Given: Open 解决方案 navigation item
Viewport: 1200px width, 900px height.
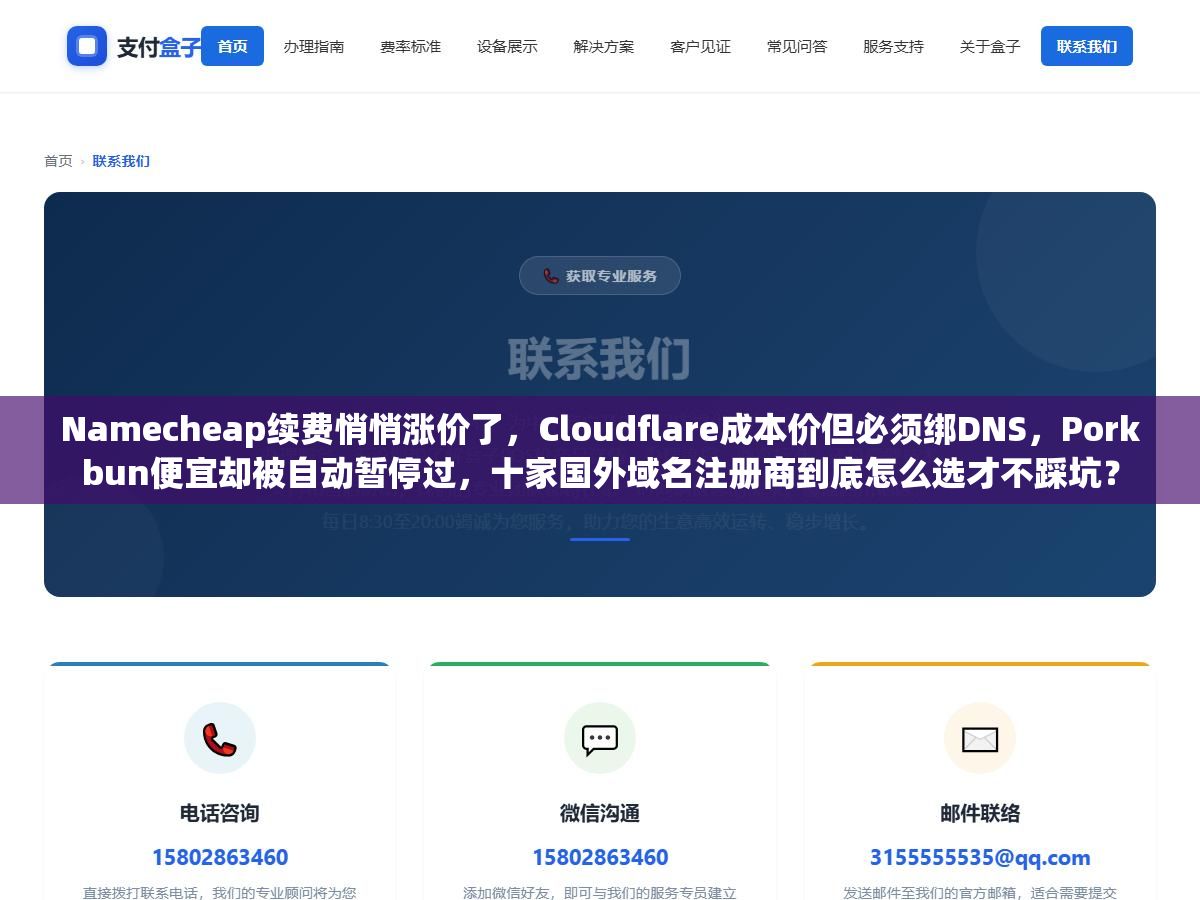Looking at the screenshot, I should [604, 46].
